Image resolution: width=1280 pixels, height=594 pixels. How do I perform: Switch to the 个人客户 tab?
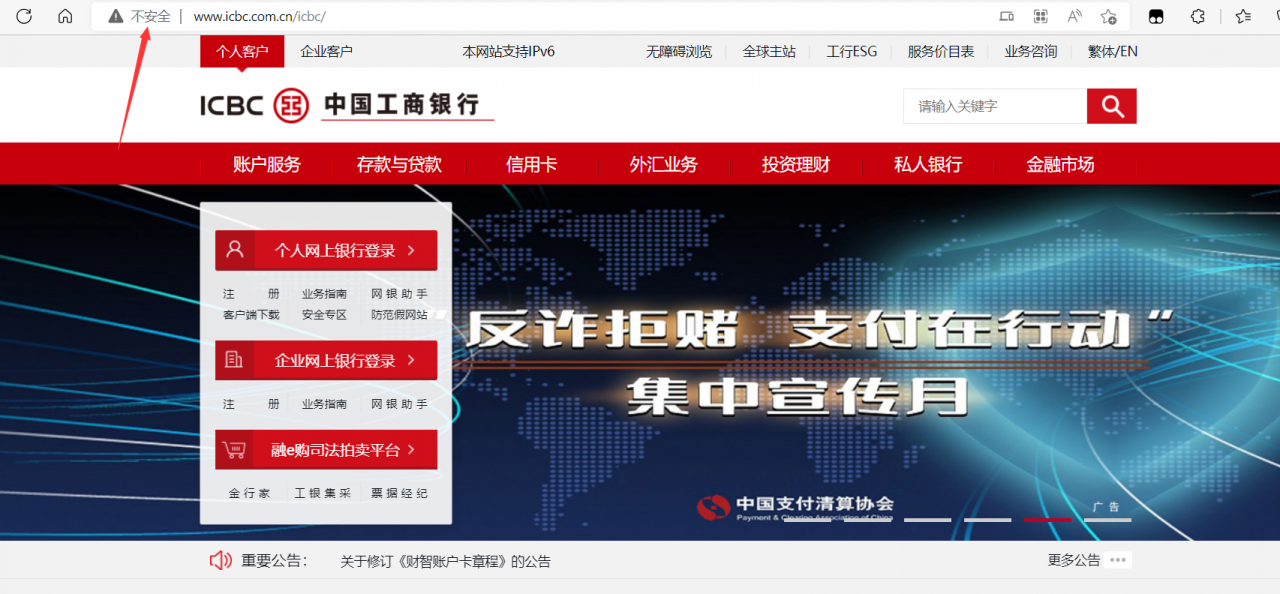click(242, 51)
